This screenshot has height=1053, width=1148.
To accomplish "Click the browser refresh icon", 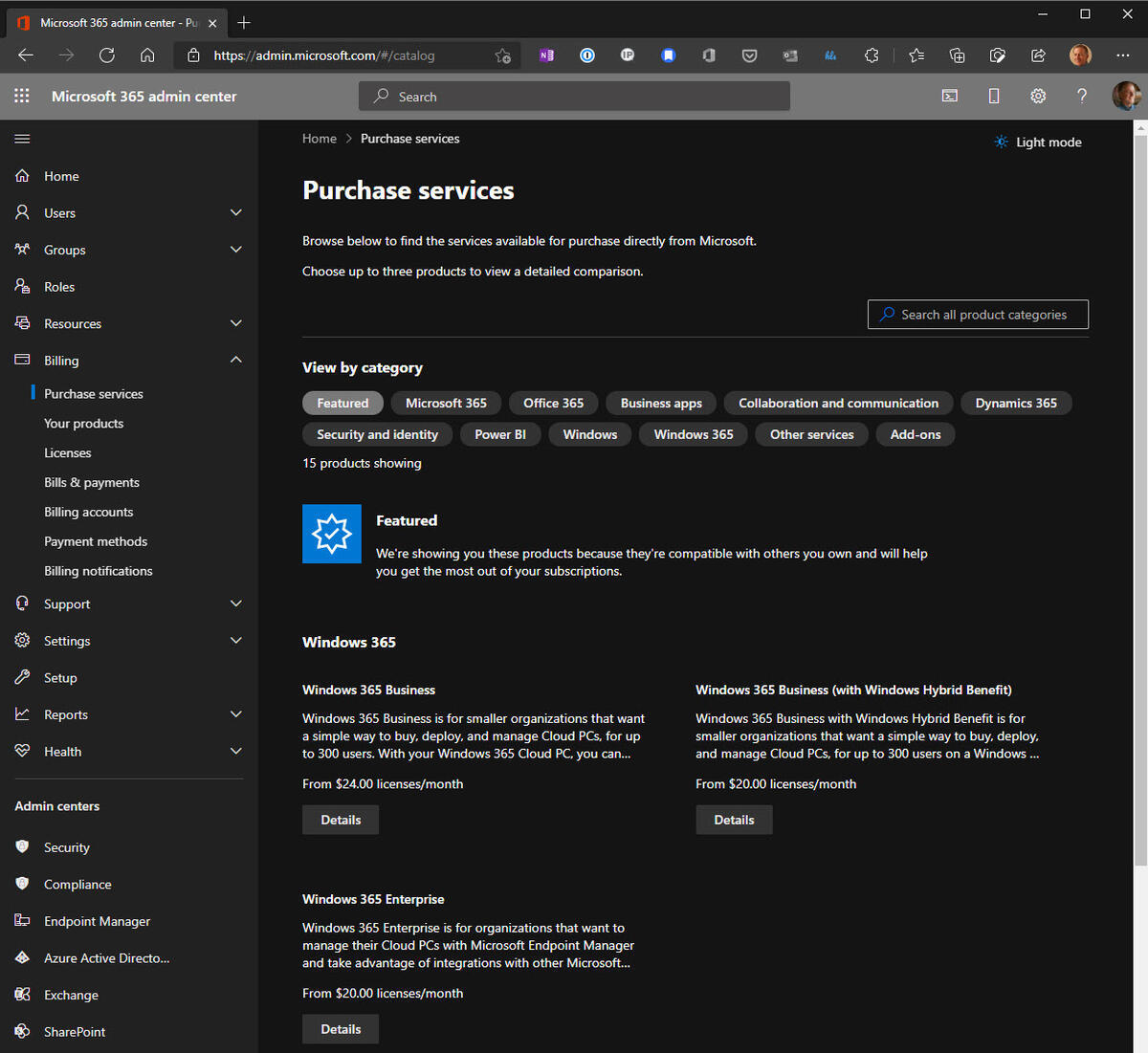I will tap(107, 55).
